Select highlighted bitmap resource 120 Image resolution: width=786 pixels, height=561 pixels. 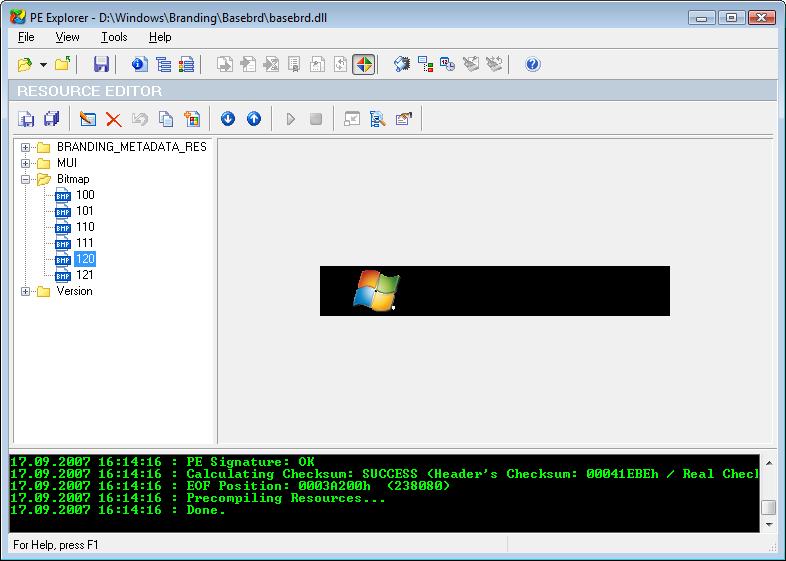click(85, 259)
